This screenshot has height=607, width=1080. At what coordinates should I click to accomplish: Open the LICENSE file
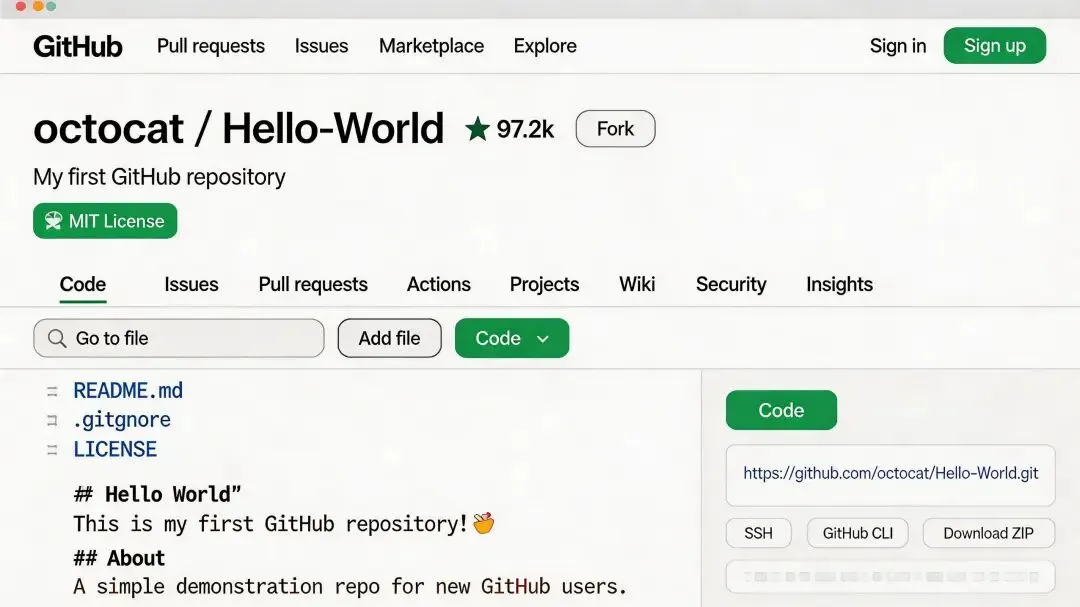pos(115,450)
